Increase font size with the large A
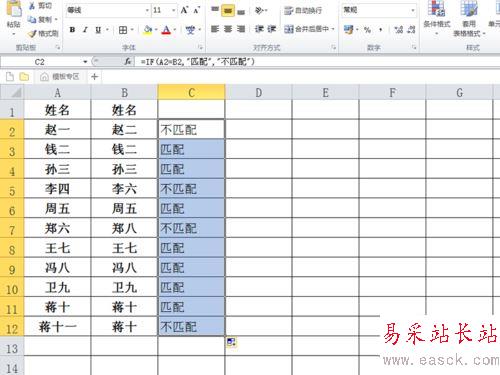Viewport: 500px width, 375px height. [184, 10]
